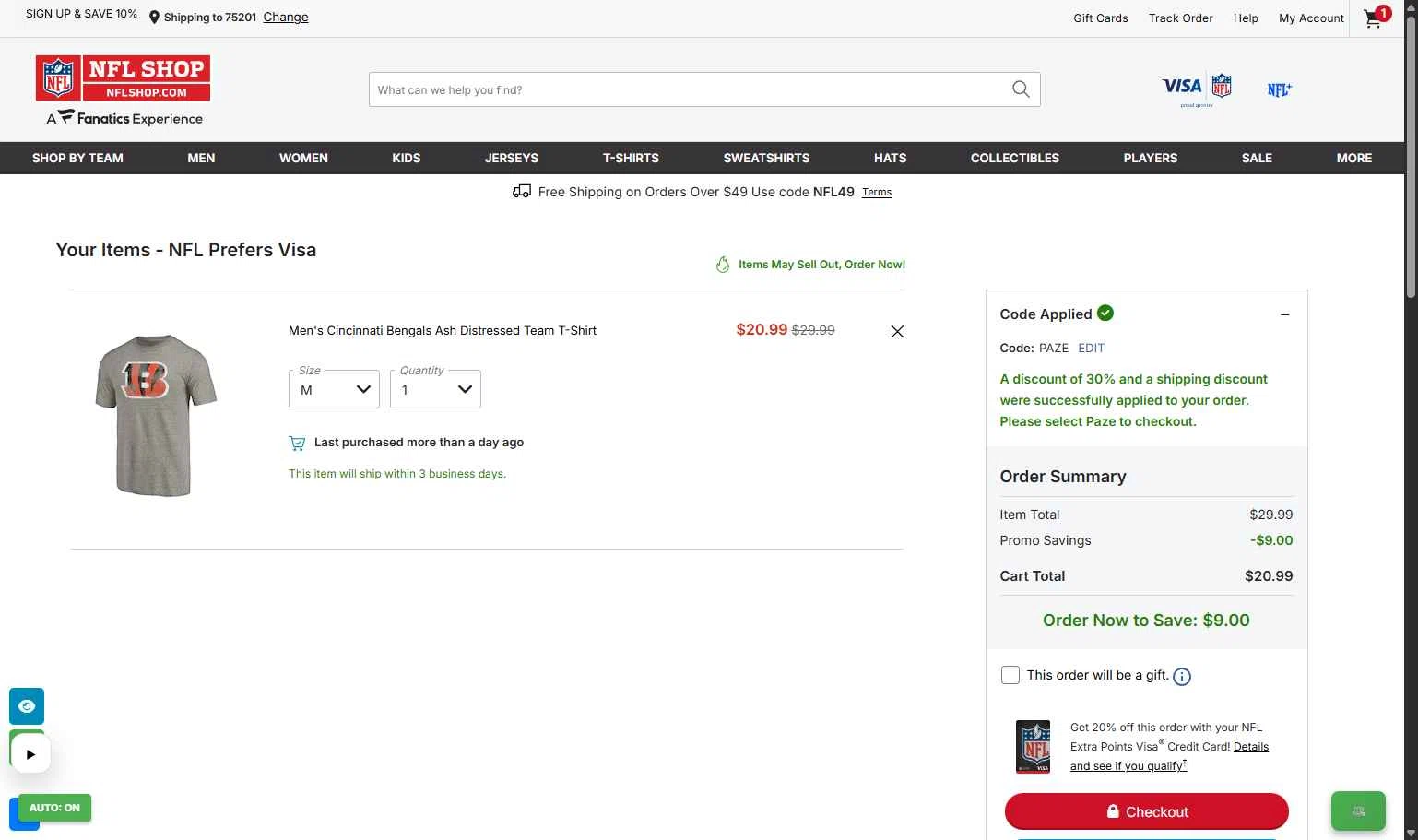The image size is (1418, 840).
Task: Click the Visa NFL partner logo
Action: click(x=1197, y=89)
